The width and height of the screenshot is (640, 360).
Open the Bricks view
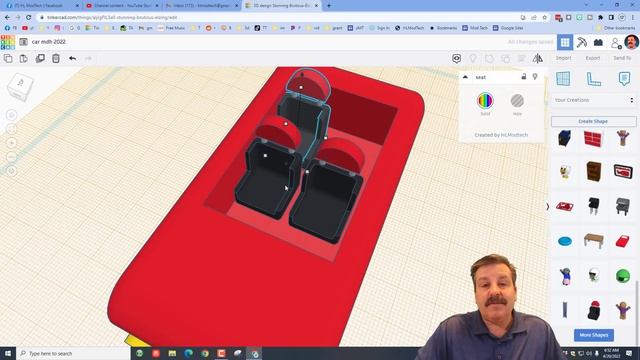[x=598, y=42]
